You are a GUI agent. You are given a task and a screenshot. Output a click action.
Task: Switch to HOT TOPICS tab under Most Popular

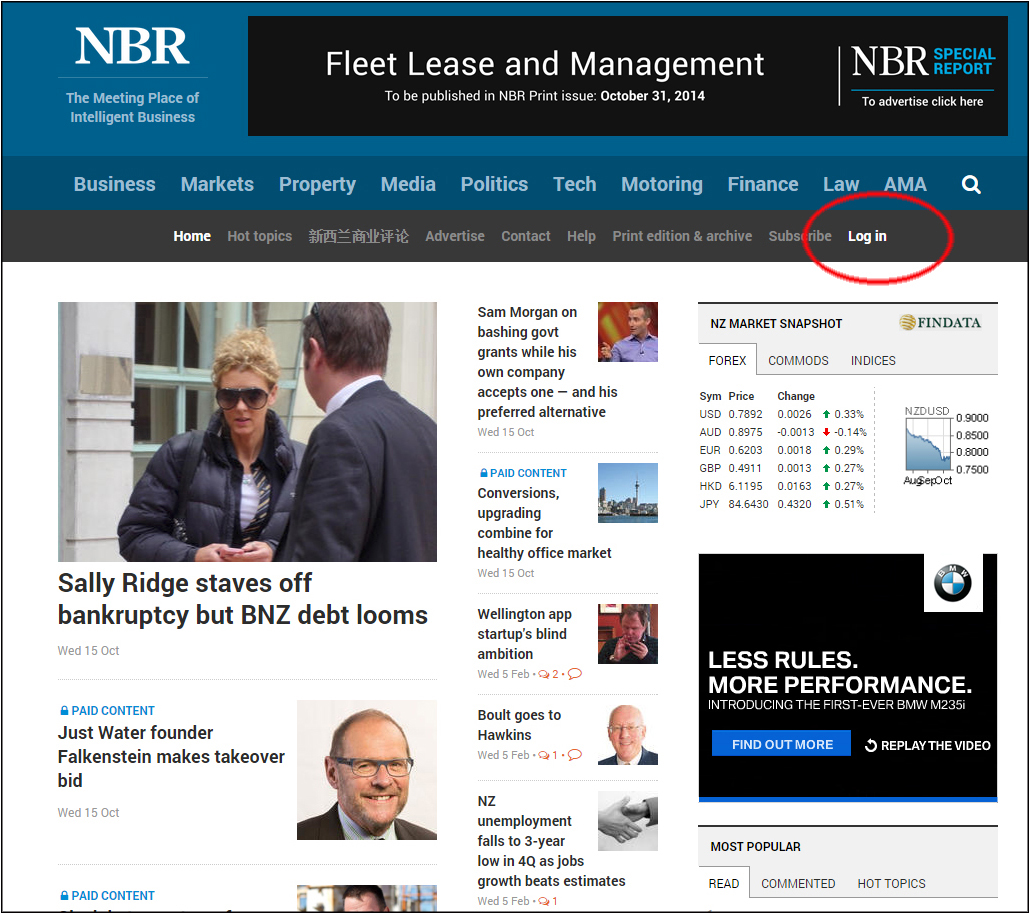[891, 884]
